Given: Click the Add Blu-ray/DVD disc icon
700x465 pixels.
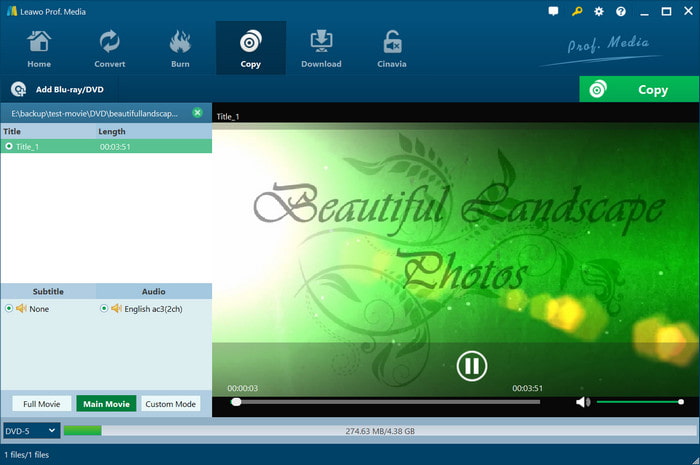Looking at the screenshot, I should coord(18,89).
